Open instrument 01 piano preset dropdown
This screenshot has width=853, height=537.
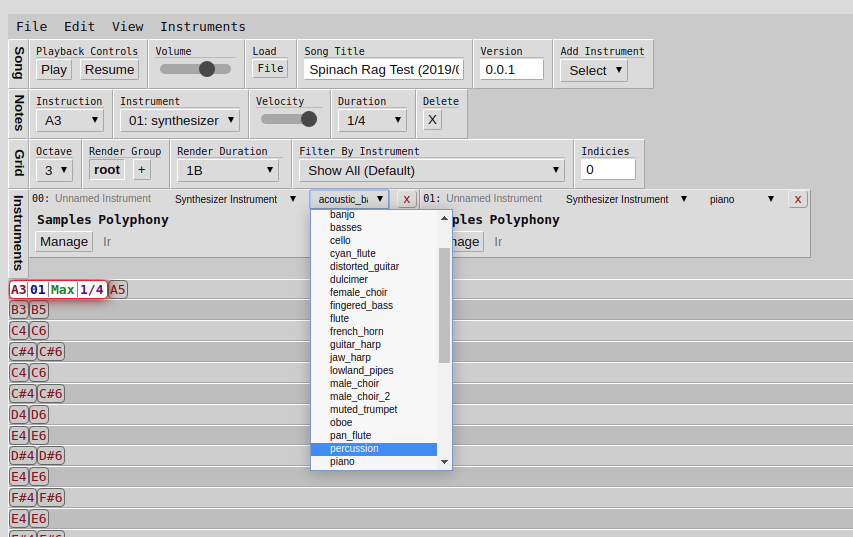[x=741, y=199]
